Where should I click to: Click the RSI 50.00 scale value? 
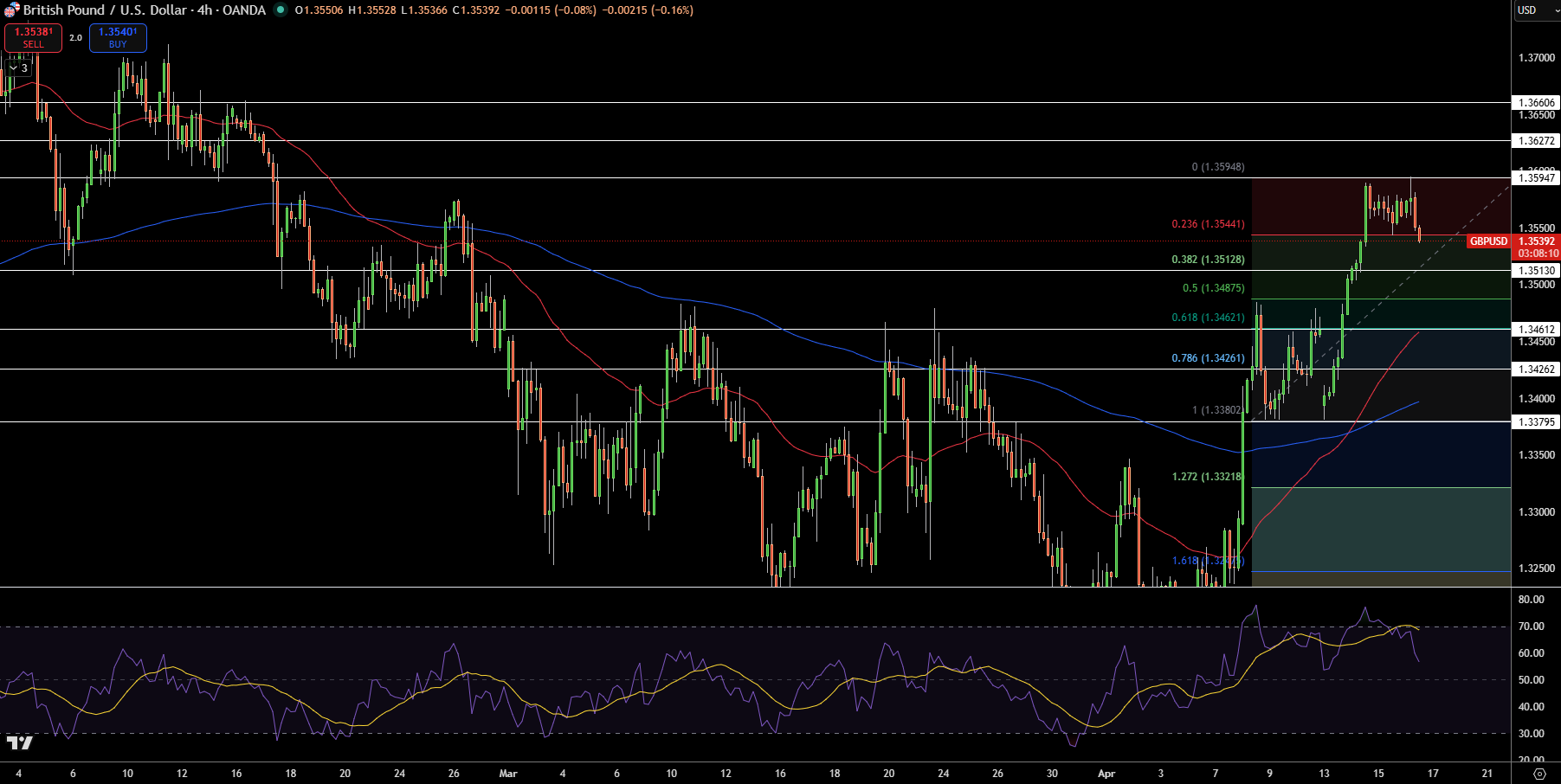tap(1531, 680)
